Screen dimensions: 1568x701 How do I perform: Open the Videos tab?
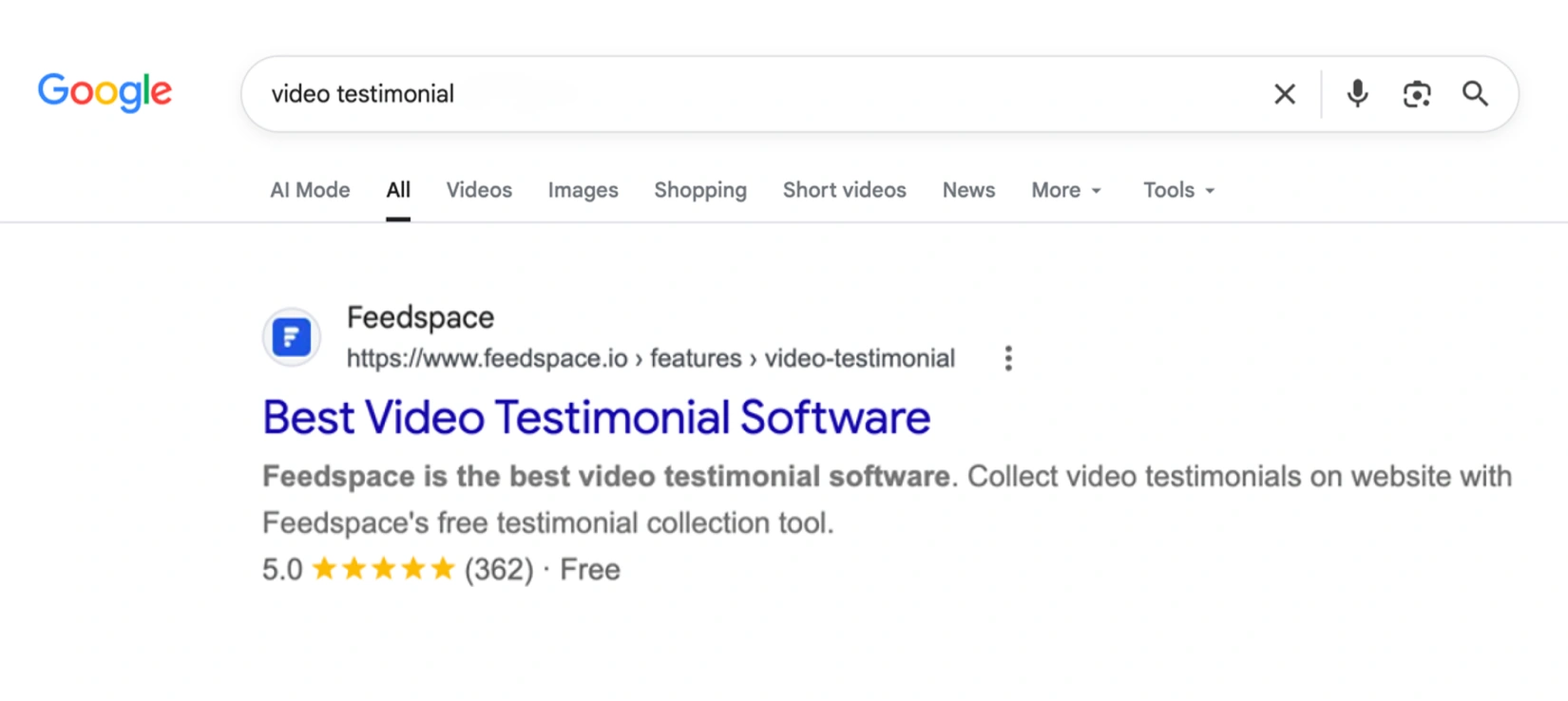tap(479, 190)
